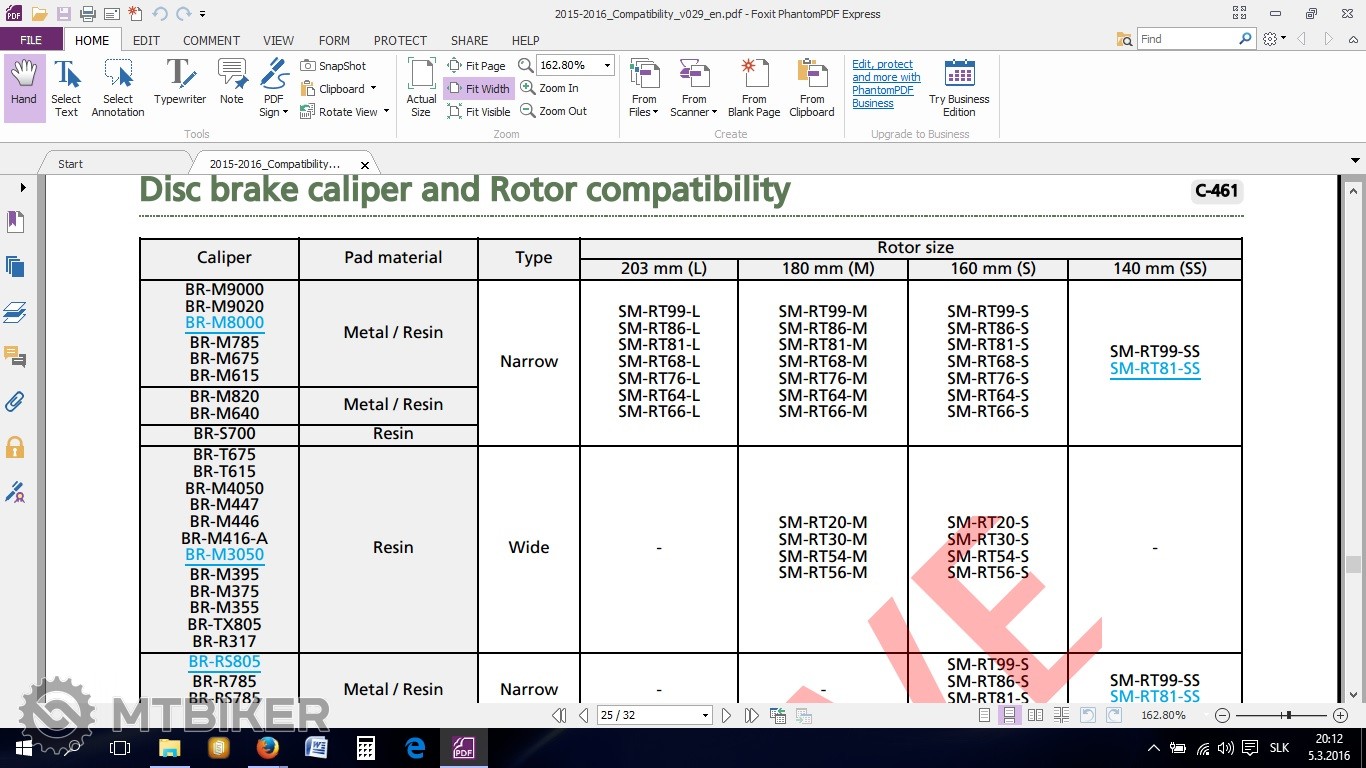This screenshot has height=768, width=1366.
Task: Open the COMMENT ribbon tab
Action: click(x=211, y=41)
